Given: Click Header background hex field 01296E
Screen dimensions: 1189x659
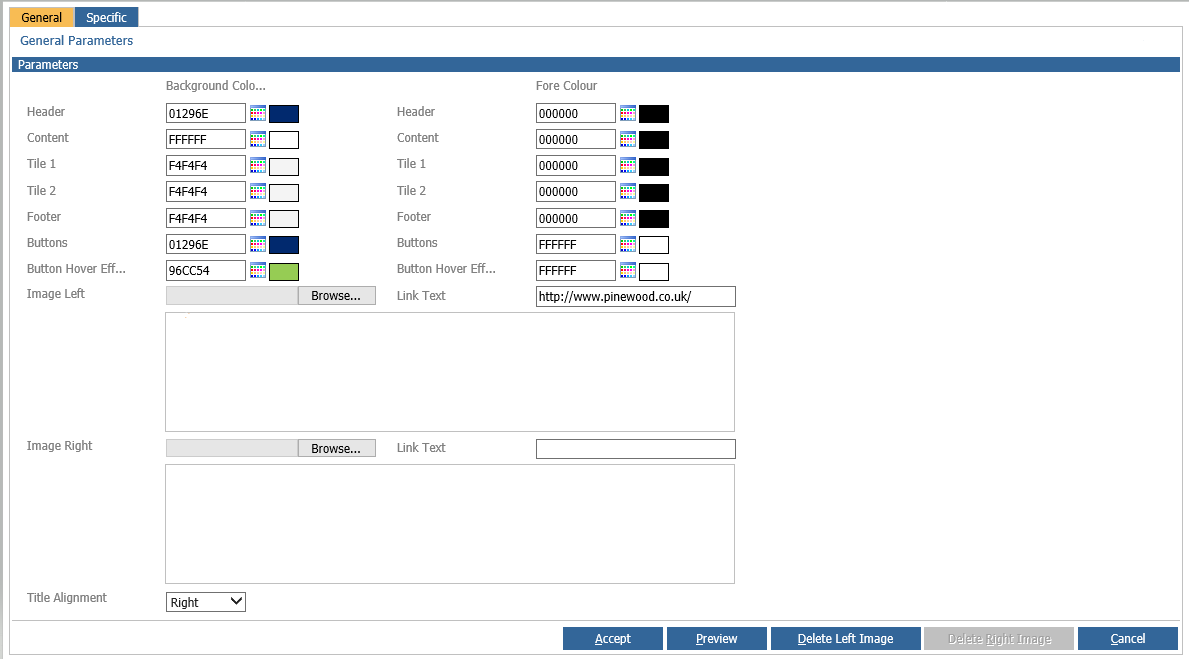Looking at the screenshot, I should point(205,113).
